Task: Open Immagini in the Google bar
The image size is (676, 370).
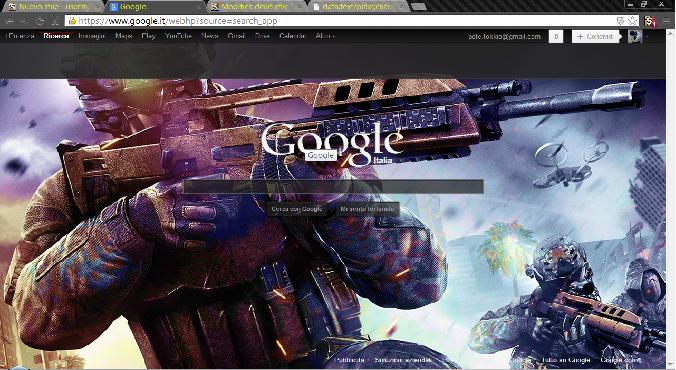Action: 91,36
